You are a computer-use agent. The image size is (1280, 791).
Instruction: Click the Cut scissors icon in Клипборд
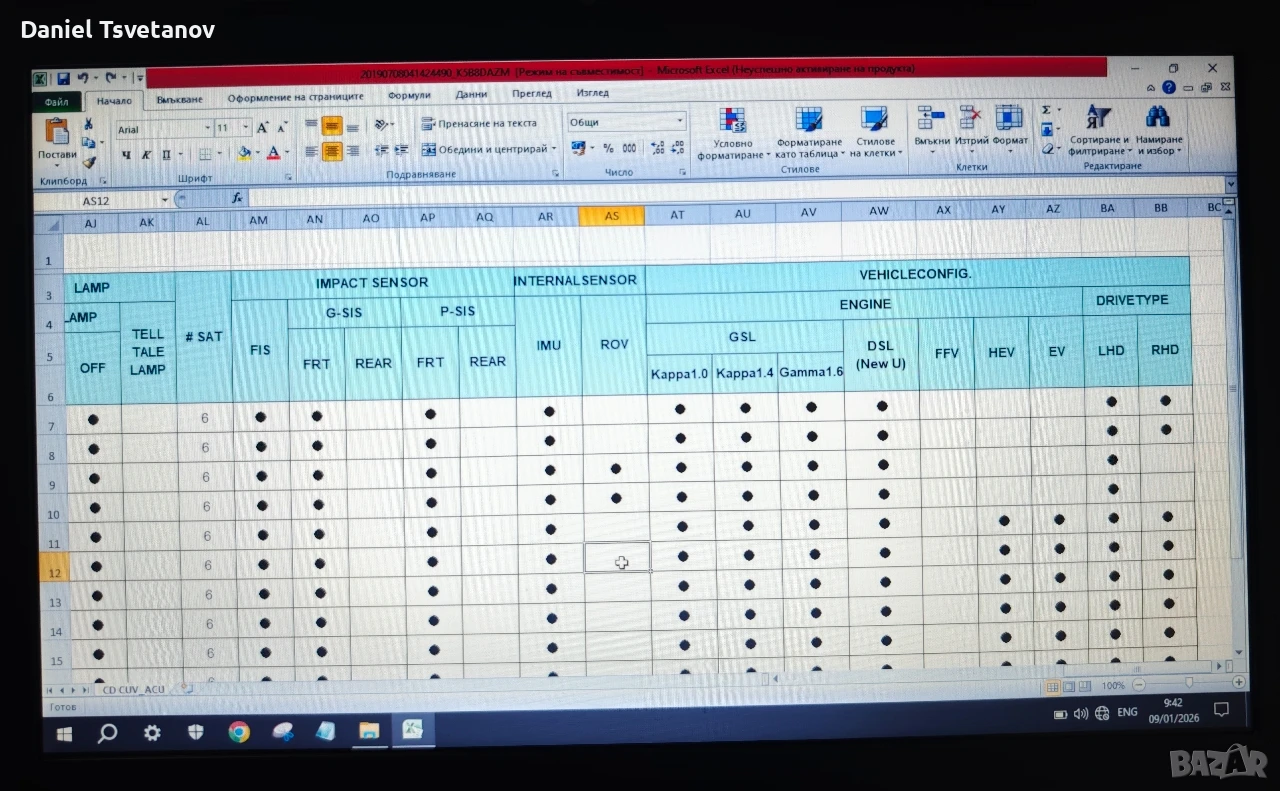click(x=88, y=125)
